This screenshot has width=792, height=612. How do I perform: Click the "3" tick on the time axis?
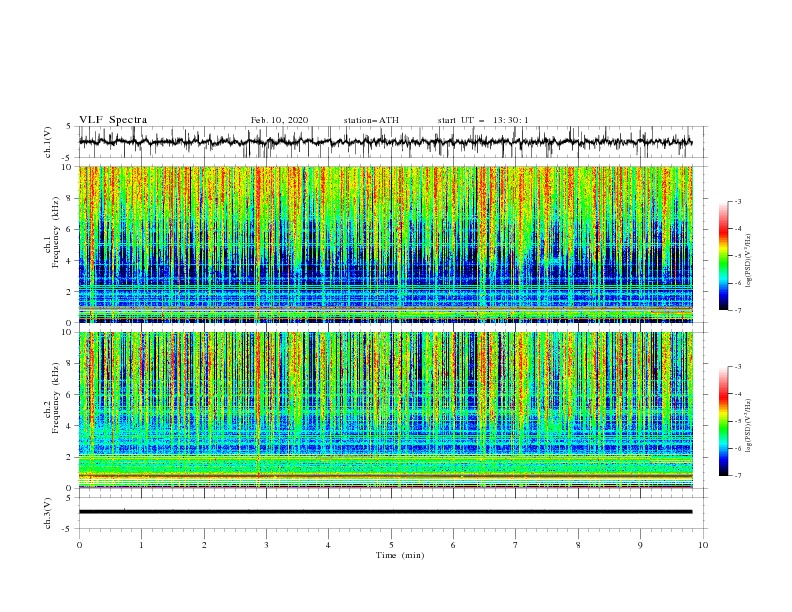(x=266, y=545)
